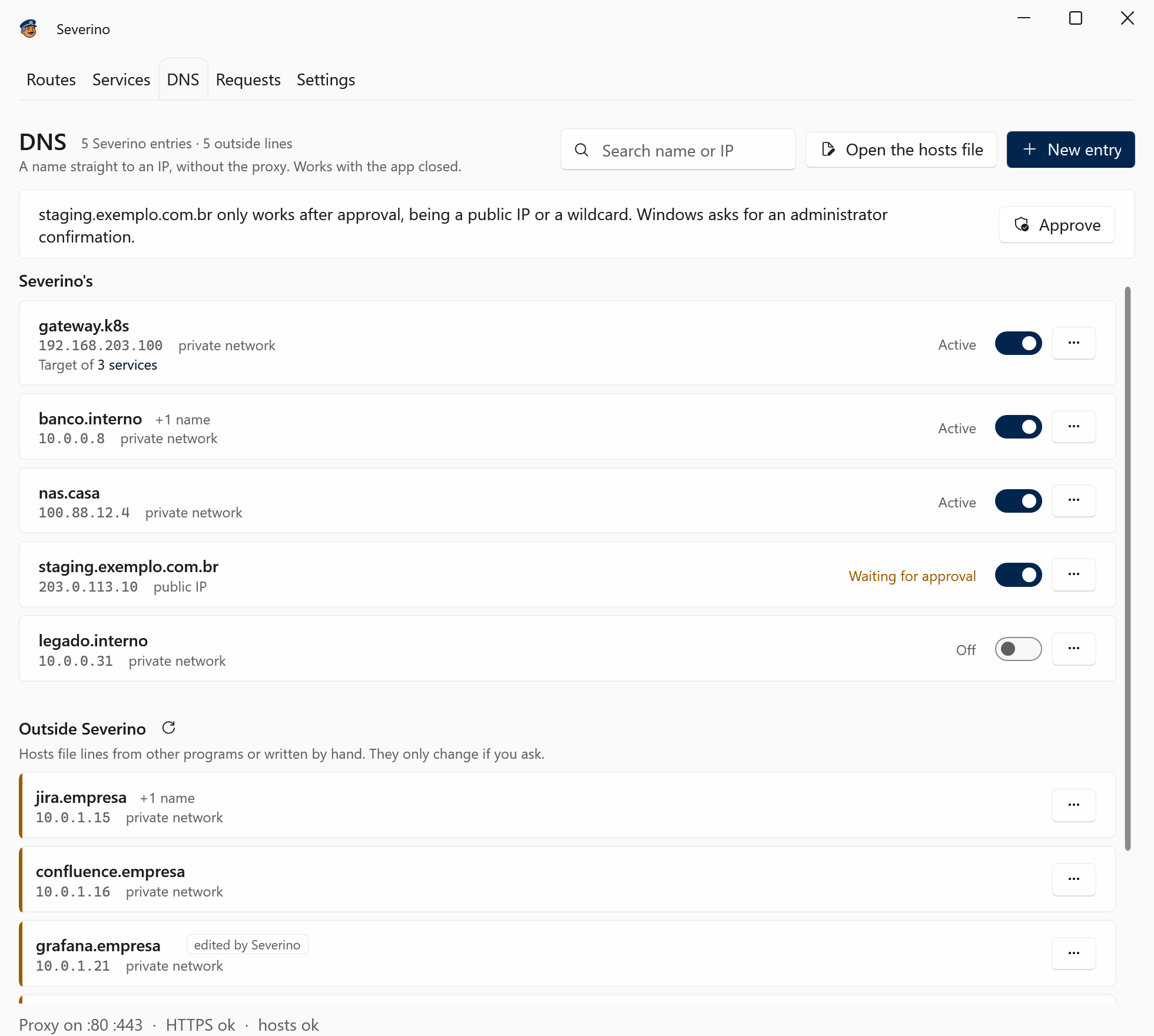
Task: Open more options for confluence.empresa
Action: pos(1073,879)
